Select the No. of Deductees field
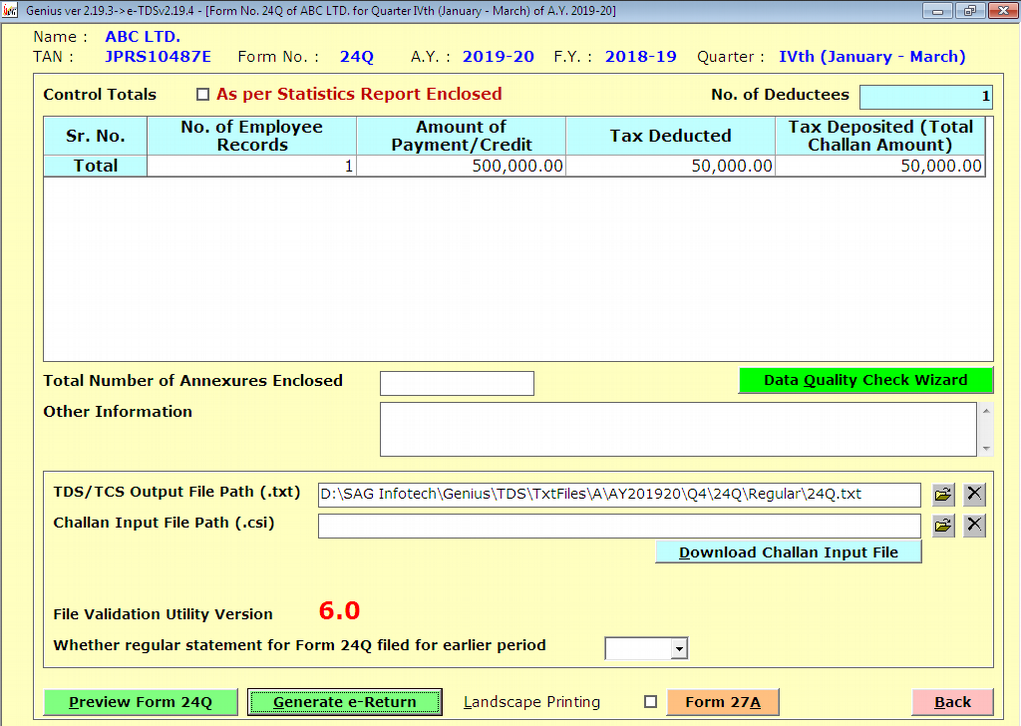This screenshot has width=1021, height=726. tap(925, 97)
